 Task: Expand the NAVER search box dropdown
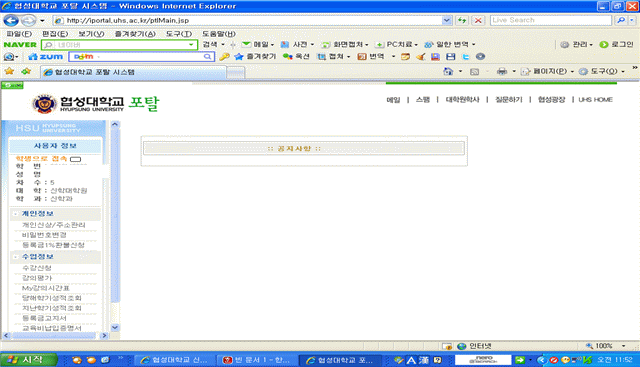click(191, 44)
